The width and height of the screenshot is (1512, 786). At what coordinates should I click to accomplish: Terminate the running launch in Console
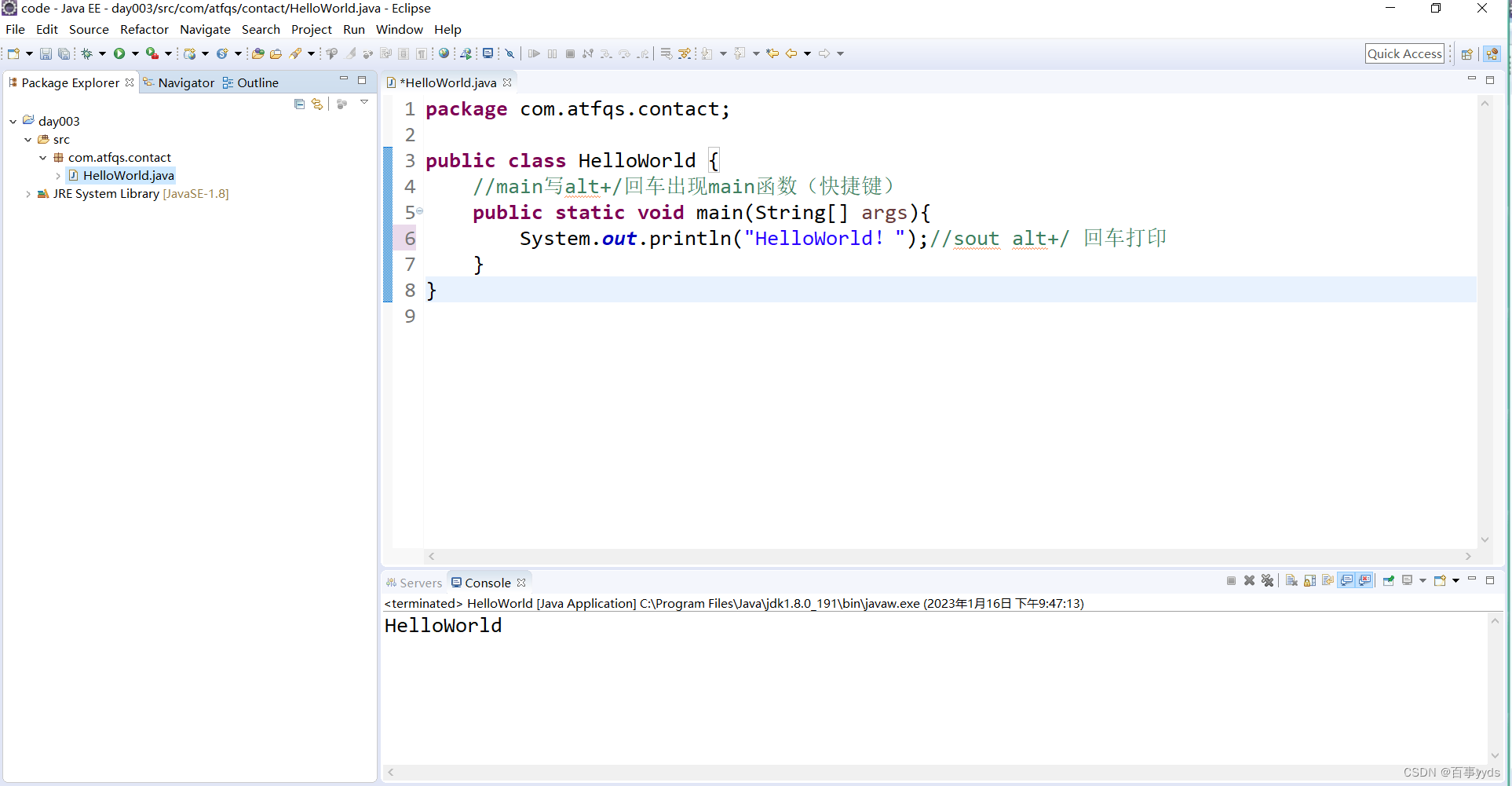pos(1232,580)
